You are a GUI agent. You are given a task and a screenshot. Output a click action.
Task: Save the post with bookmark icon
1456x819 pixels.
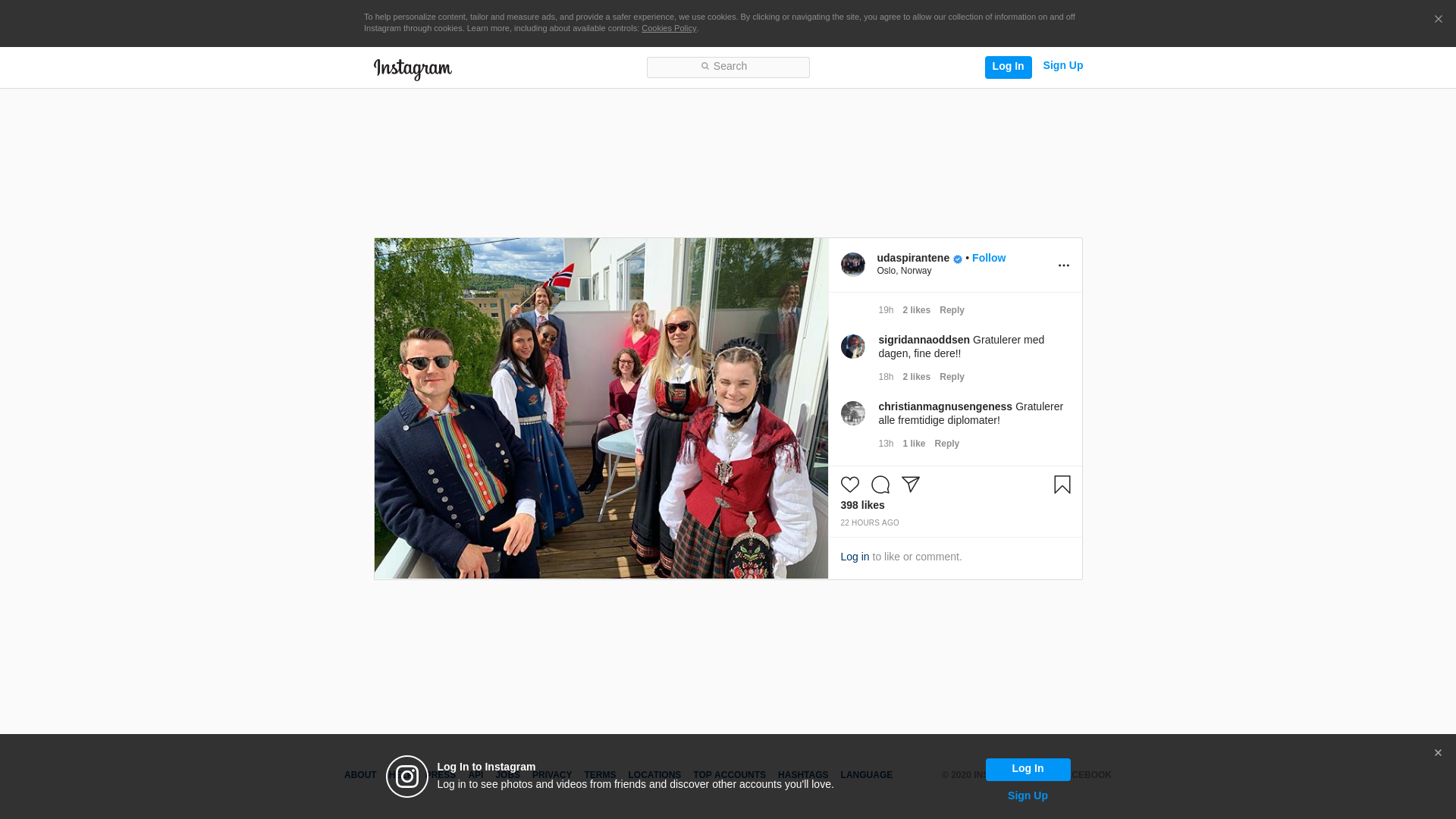click(x=1062, y=485)
